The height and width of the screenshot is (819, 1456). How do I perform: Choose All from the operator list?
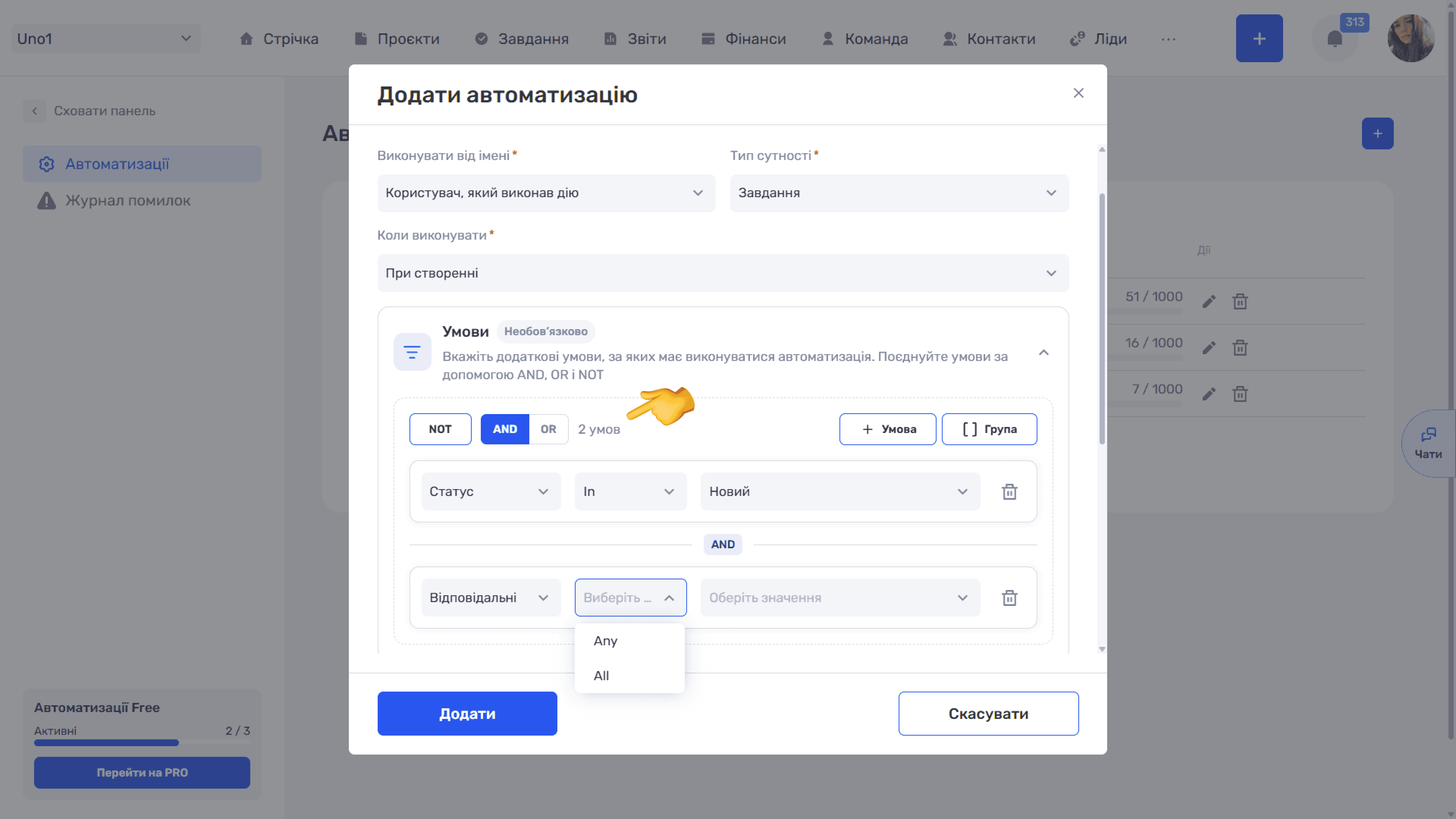pos(629,675)
